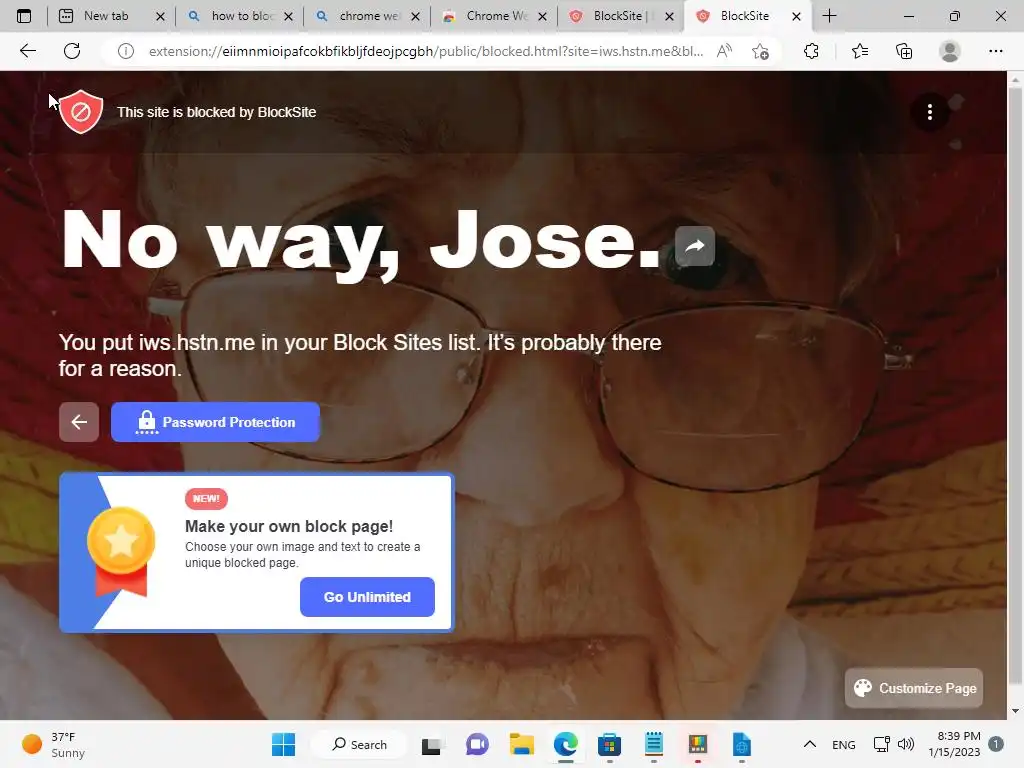Open the clock showing 8:39 PM
The width and height of the screenshot is (1024, 768).
954,744
